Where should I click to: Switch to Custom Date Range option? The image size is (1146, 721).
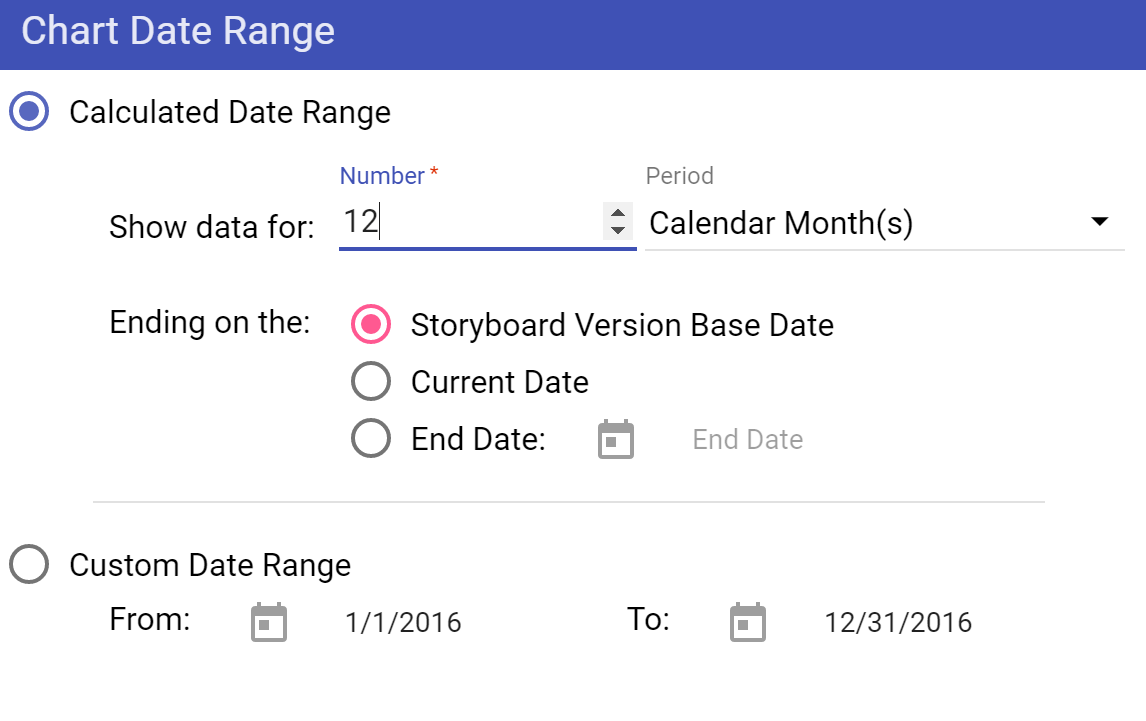29,565
